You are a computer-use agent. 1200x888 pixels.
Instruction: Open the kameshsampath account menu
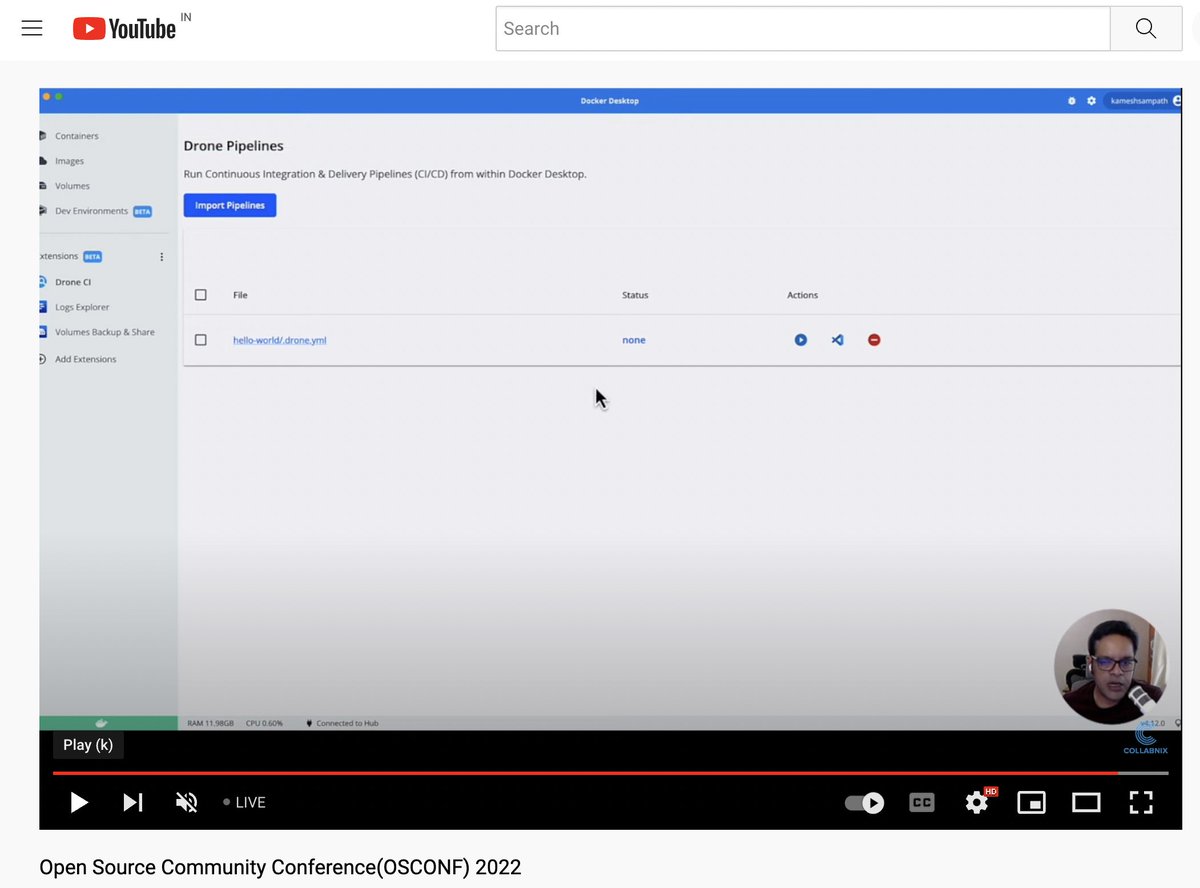tap(1142, 101)
